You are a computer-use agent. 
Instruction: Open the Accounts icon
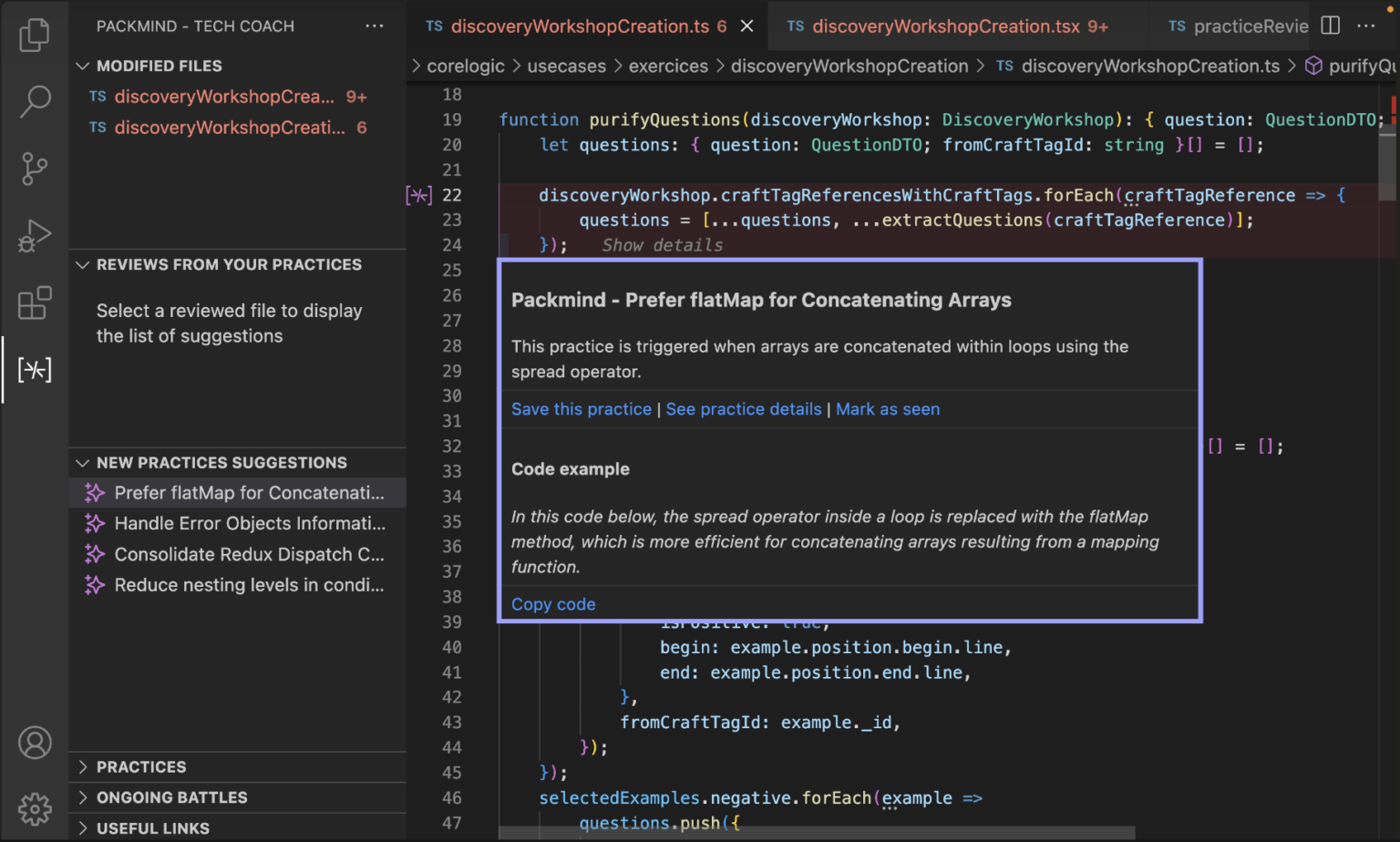[x=35, y=743]
